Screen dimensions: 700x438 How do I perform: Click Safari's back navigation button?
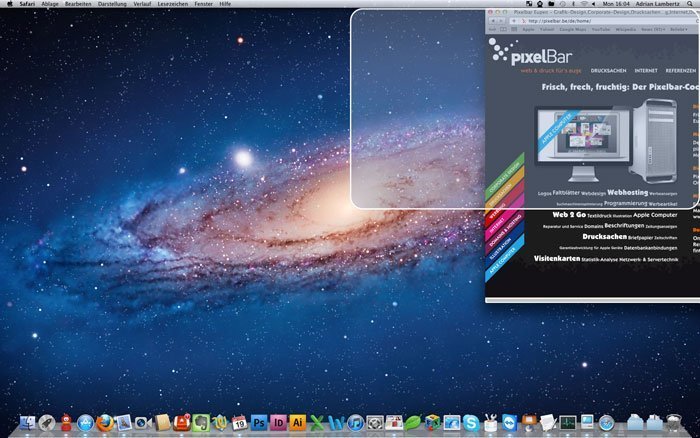[493, 21]
